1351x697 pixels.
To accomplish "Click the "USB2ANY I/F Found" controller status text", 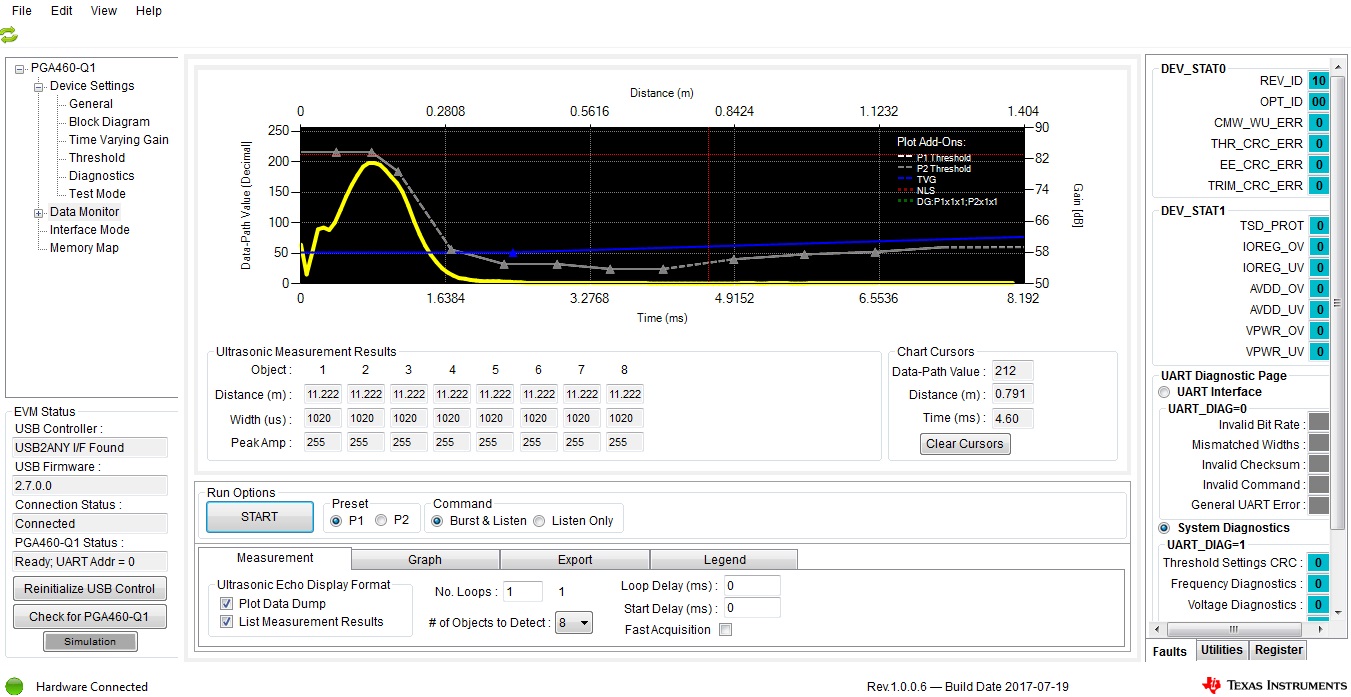I will pos(90,448).
